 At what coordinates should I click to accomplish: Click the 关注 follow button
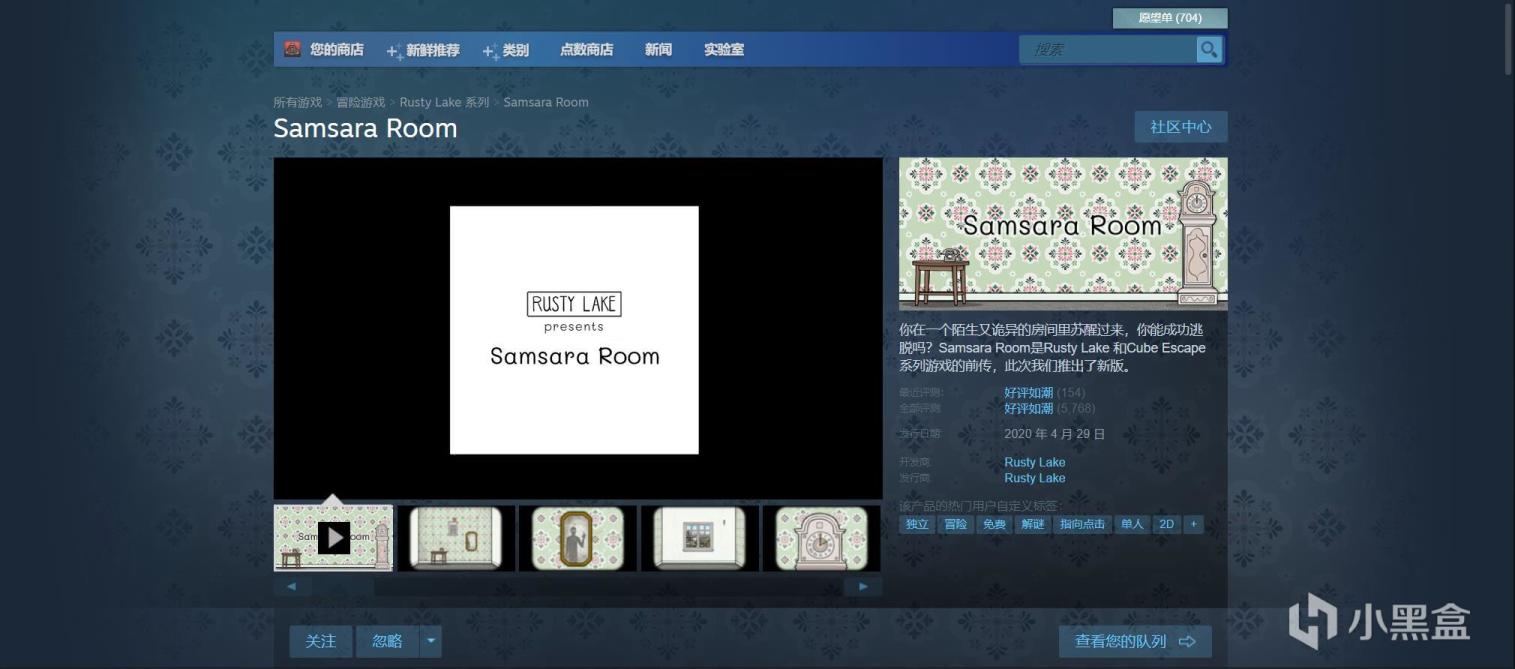coord(321,641)
